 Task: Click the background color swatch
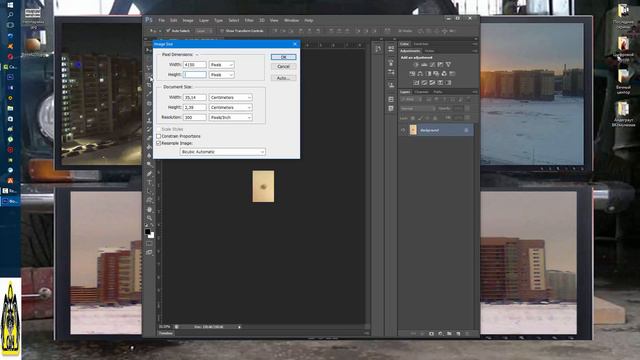152,236
